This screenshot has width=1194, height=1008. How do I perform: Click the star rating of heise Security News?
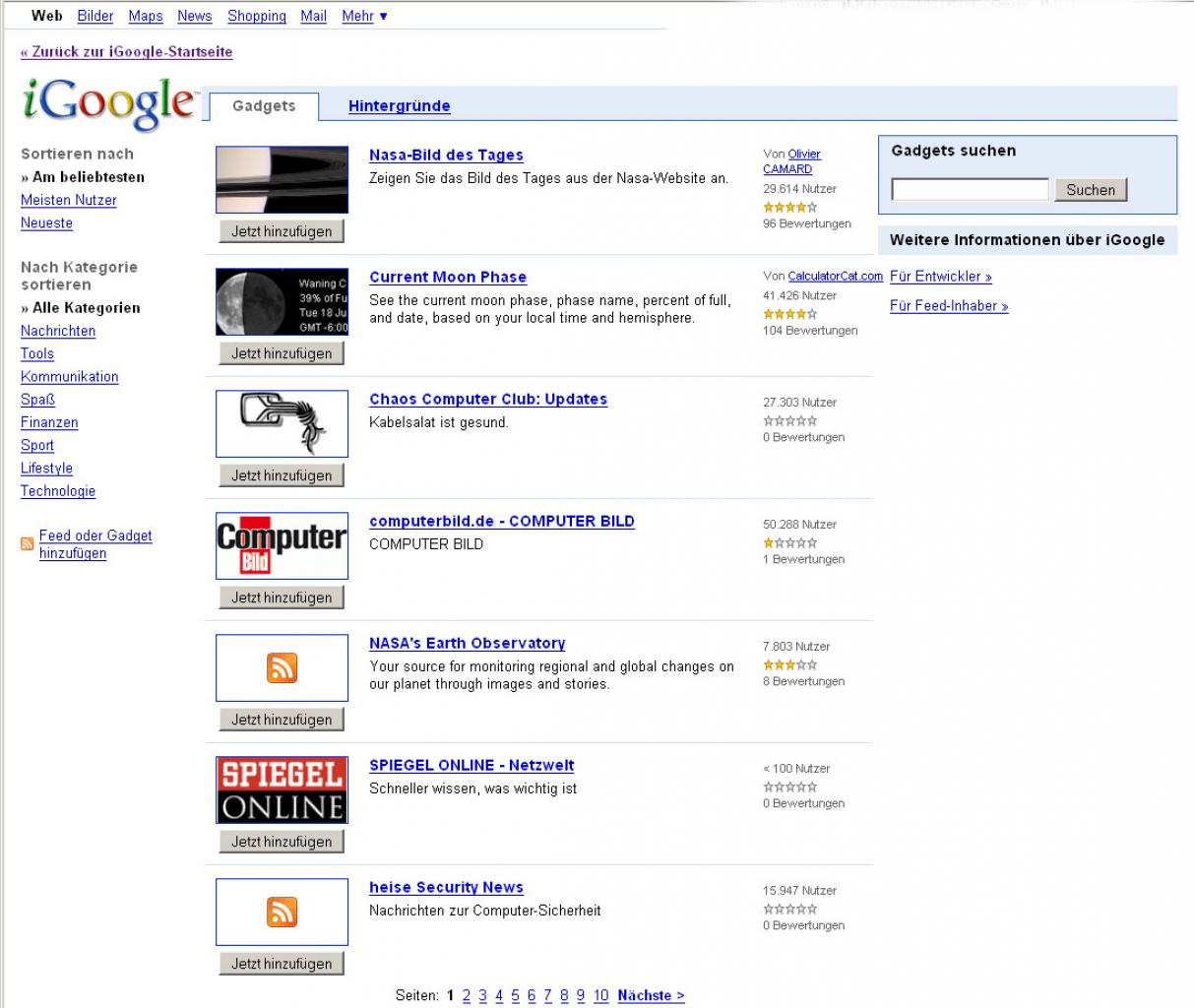(x=790, y=909)
